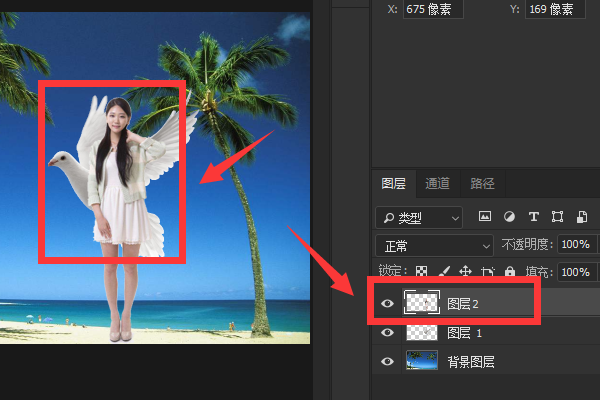Lock all padlock icon

[x=510, y=271]
